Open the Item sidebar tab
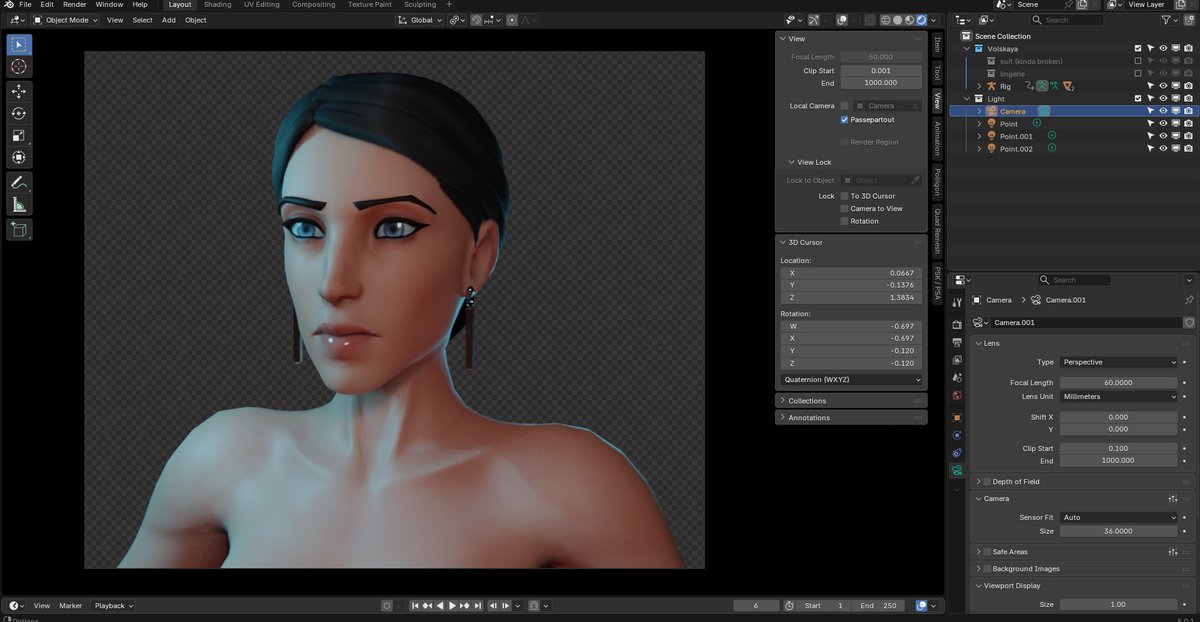The width and height of the screenshot is (1200, 622). (937, 43)
